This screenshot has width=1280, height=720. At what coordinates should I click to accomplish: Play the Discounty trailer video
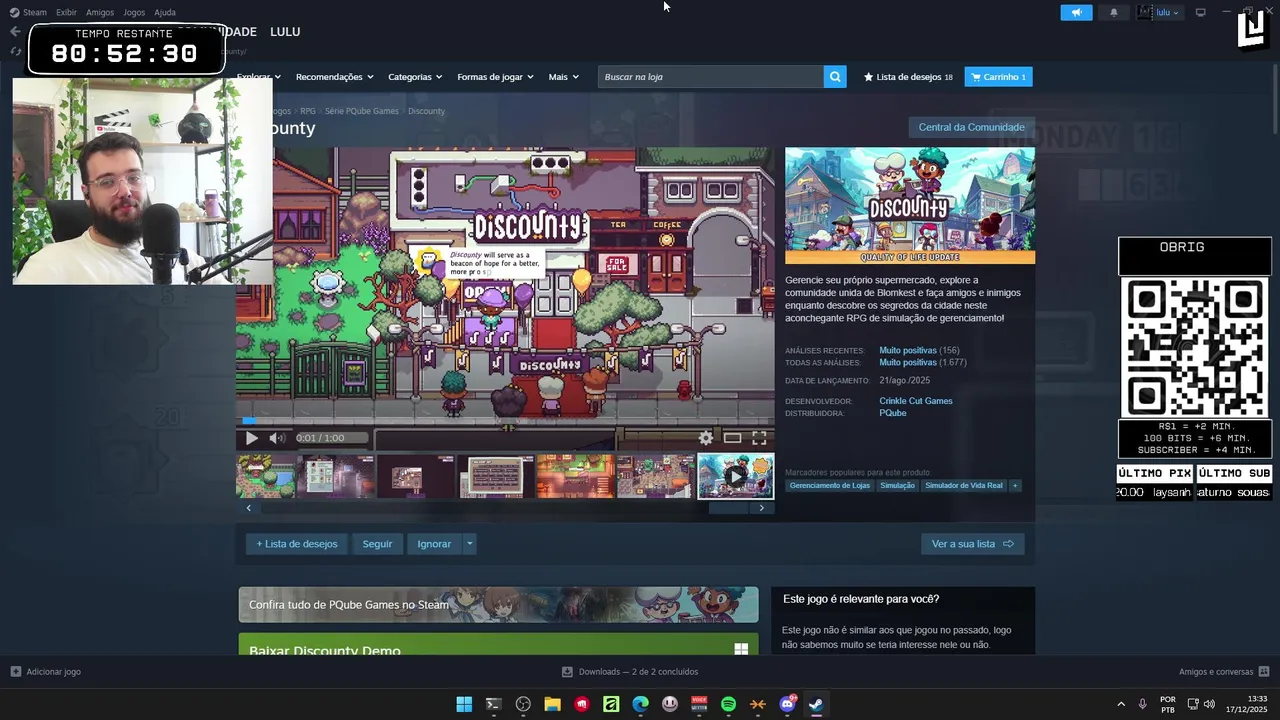coord(251,438)
